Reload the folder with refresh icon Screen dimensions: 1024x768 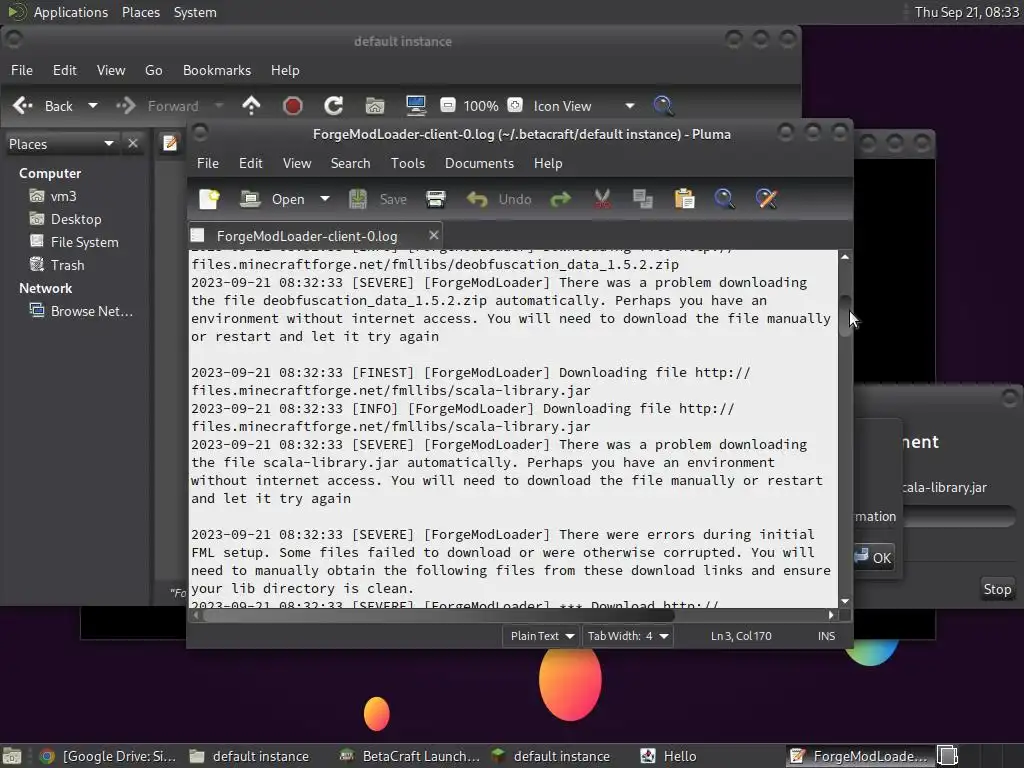334,106
